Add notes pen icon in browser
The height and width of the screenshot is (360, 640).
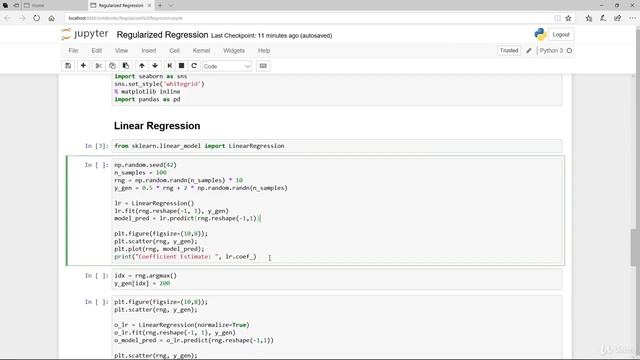click(x=603, y=18)
